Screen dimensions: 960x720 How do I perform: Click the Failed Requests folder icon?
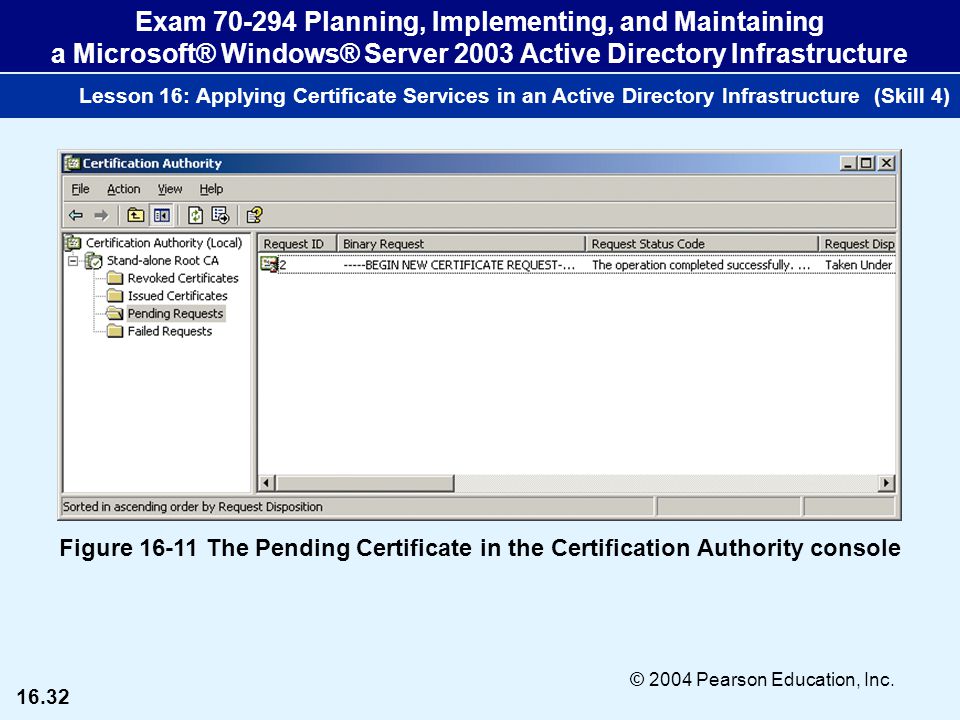pos(115,332)
